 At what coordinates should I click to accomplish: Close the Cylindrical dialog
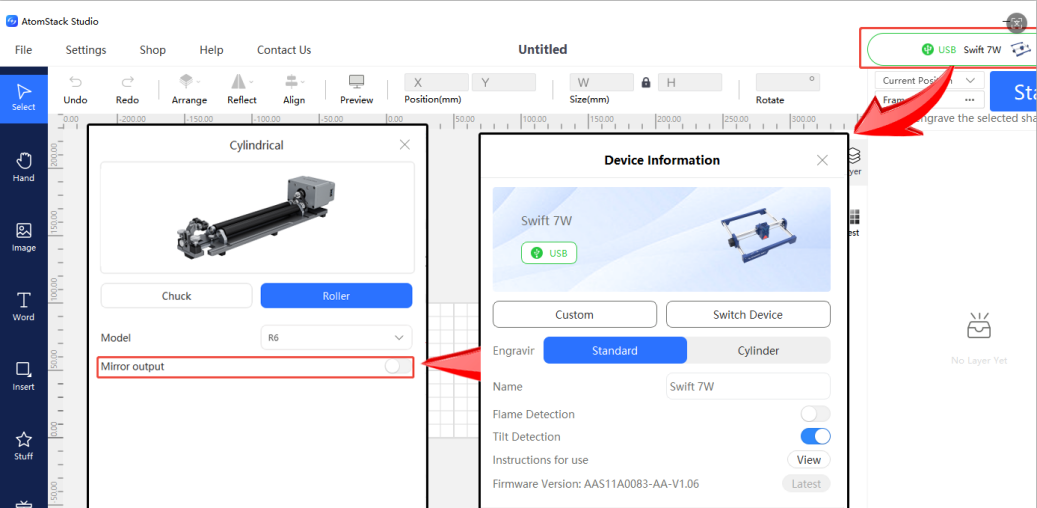(x=405, y=145)
